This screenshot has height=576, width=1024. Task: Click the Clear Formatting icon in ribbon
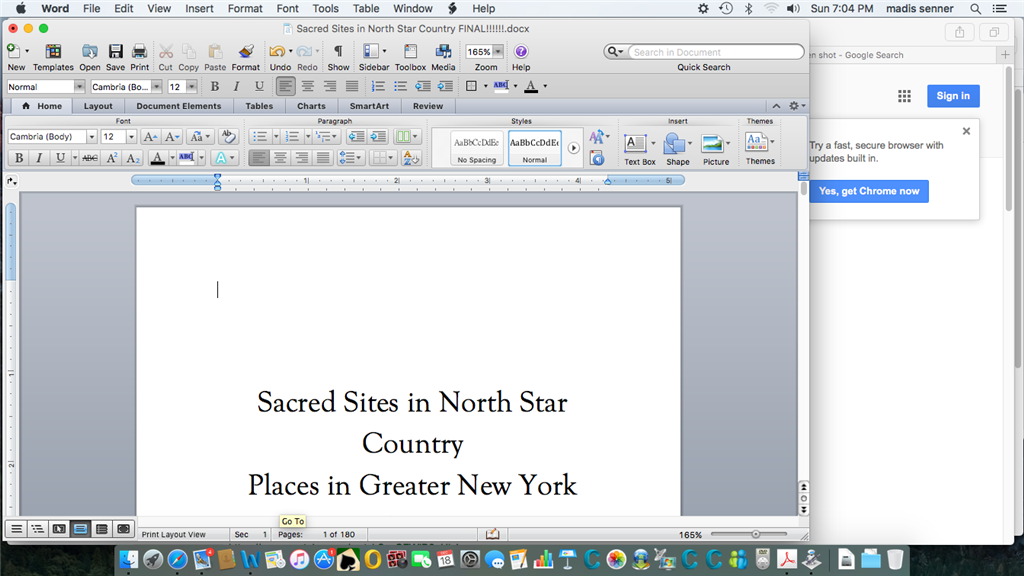point(228,136)
